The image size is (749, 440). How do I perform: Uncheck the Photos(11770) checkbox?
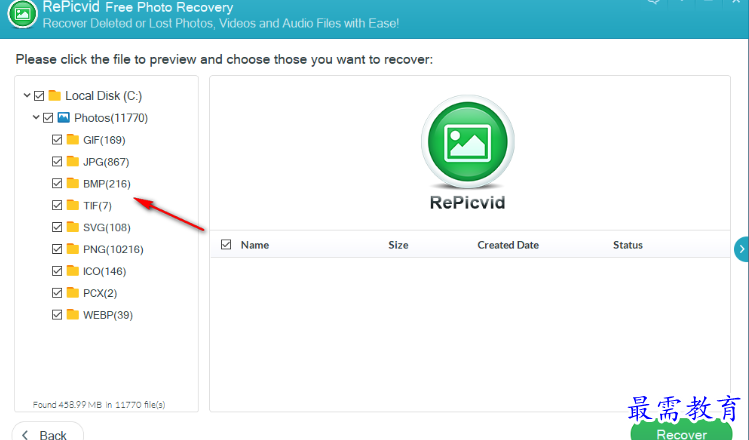(48, 118)
